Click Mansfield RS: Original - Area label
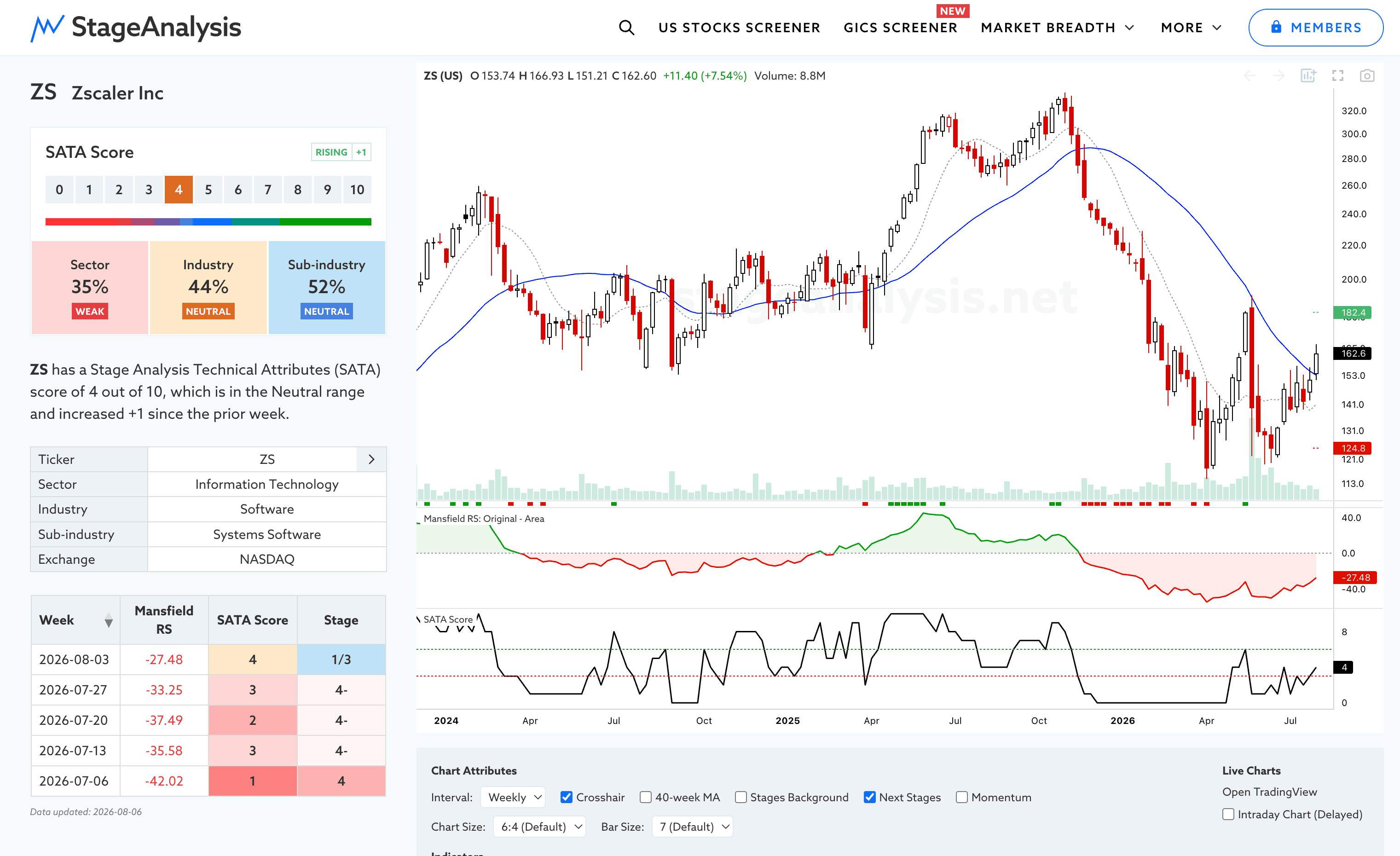 484,518
